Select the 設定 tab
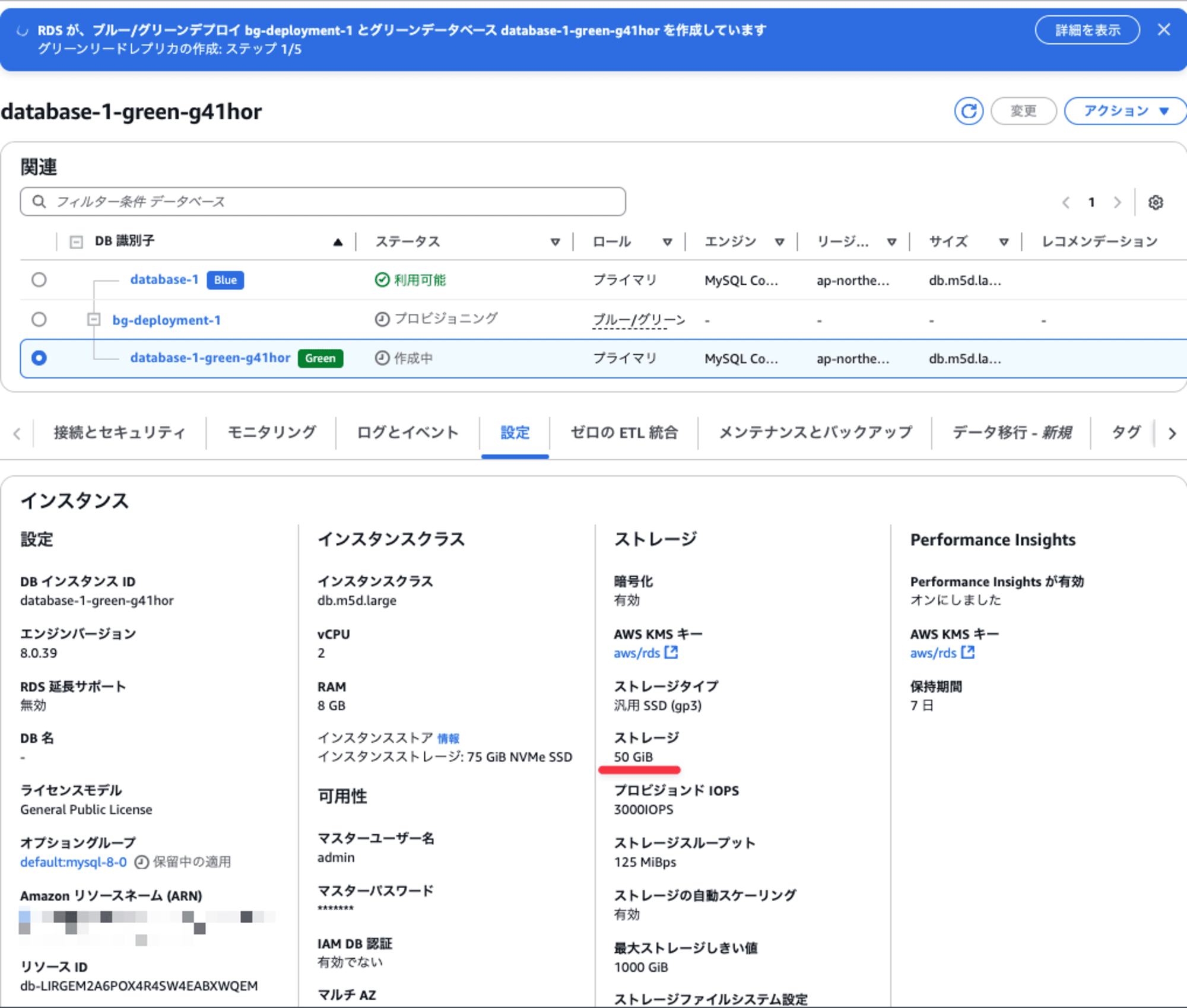This screenshot has height=1008, width=1187. (515, 433)
